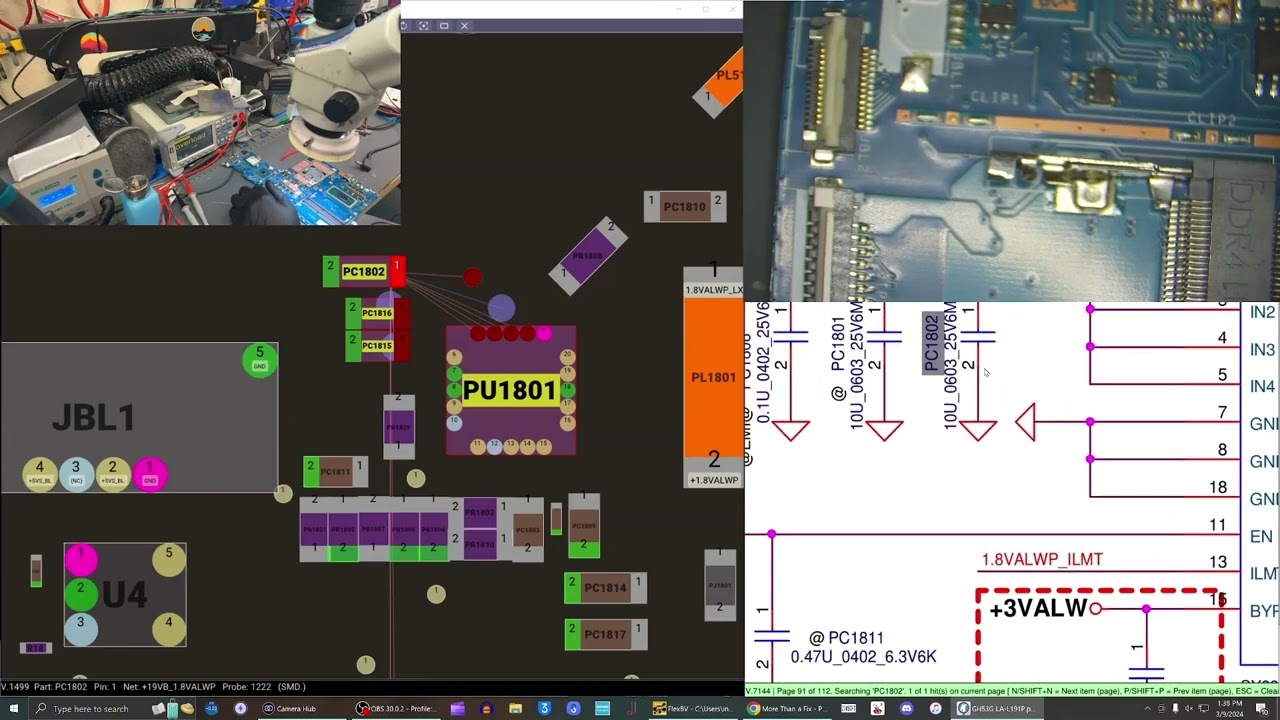Click the green pin 2 of U4

click(x=81, y=594)
